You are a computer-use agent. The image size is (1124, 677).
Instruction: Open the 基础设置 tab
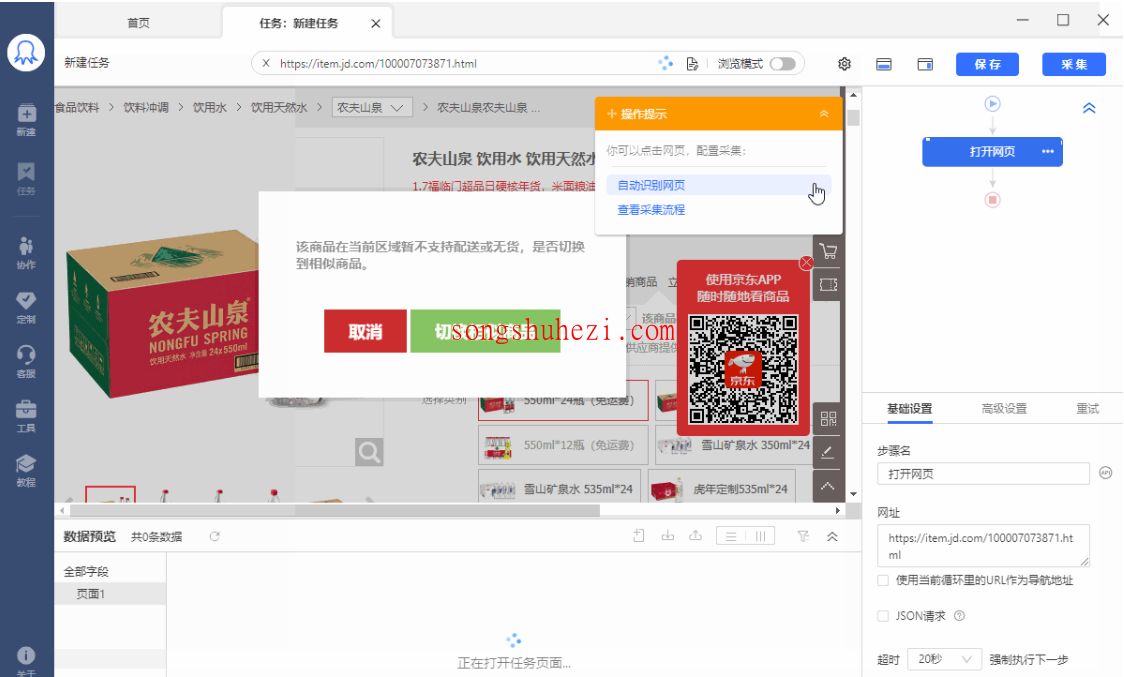[x=910, y=409]
